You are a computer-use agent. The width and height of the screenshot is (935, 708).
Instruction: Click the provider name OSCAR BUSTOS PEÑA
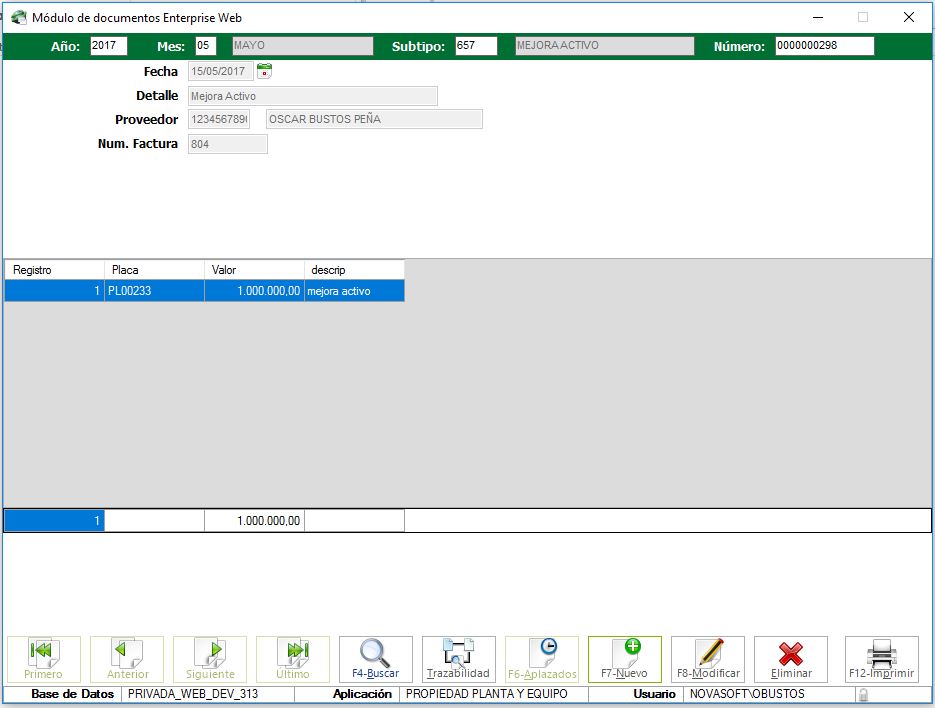tap(374, 119)
